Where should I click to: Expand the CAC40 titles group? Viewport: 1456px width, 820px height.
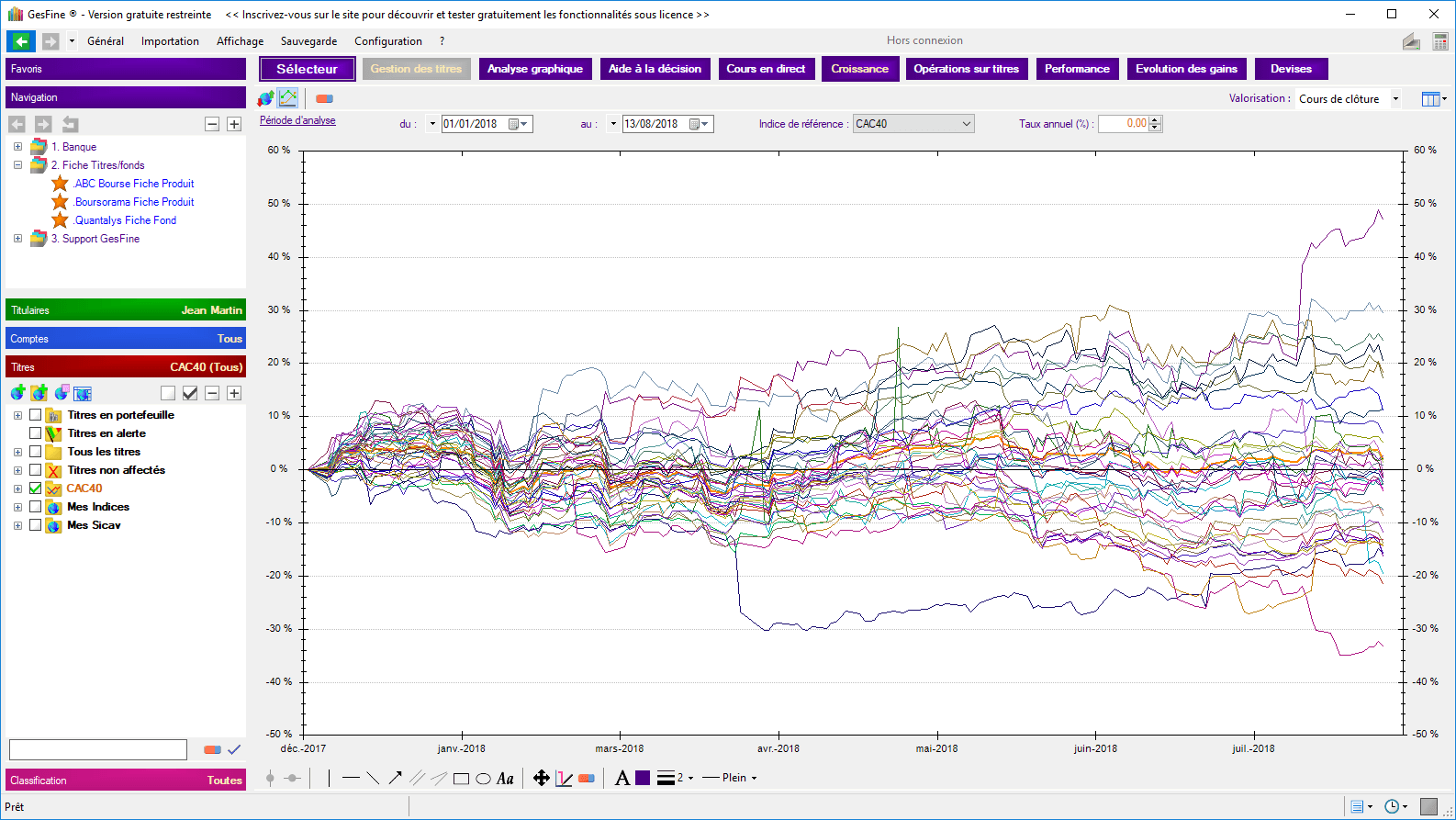tap(17, 489)
